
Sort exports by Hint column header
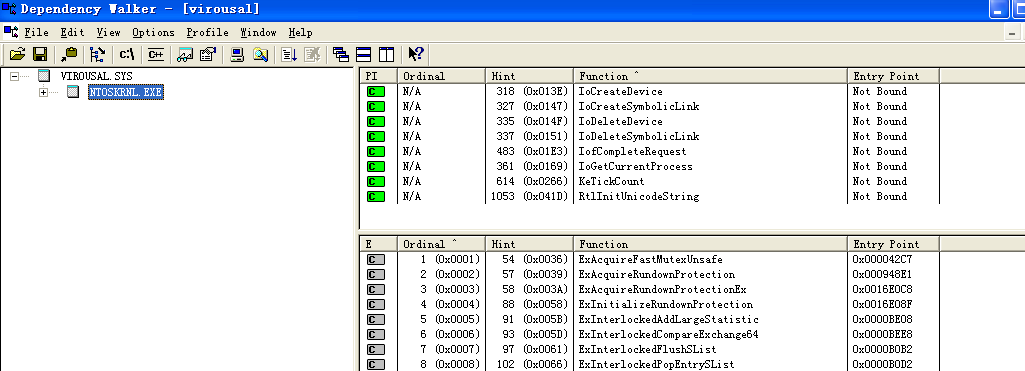tap(529, 244)
